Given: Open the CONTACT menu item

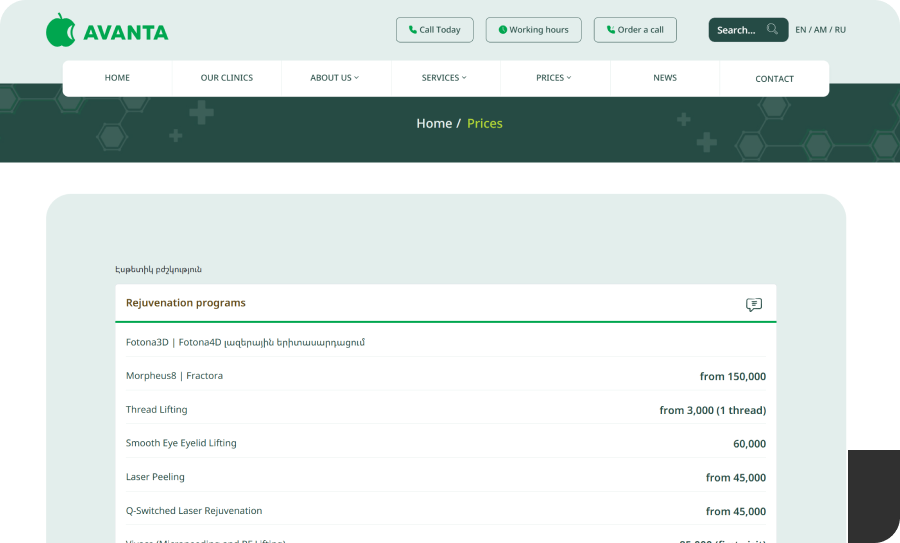Looking at the screenshot, I should [x=774, y=79].
